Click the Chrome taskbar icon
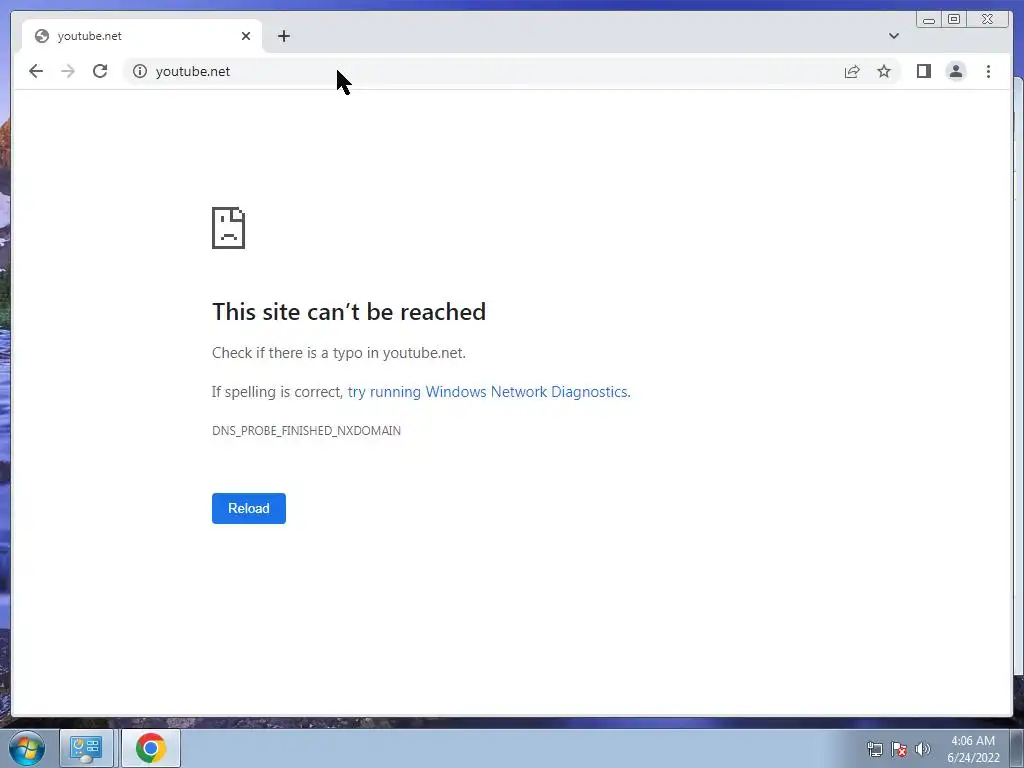Image resolution: width=1024 pixels, height=768 pixels. tap(151, 748)
